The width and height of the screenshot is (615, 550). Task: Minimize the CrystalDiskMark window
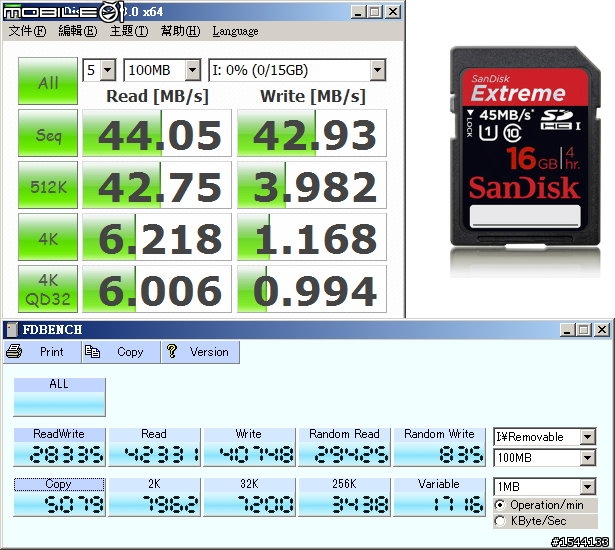pyautogui.click(x=357, y=12)
